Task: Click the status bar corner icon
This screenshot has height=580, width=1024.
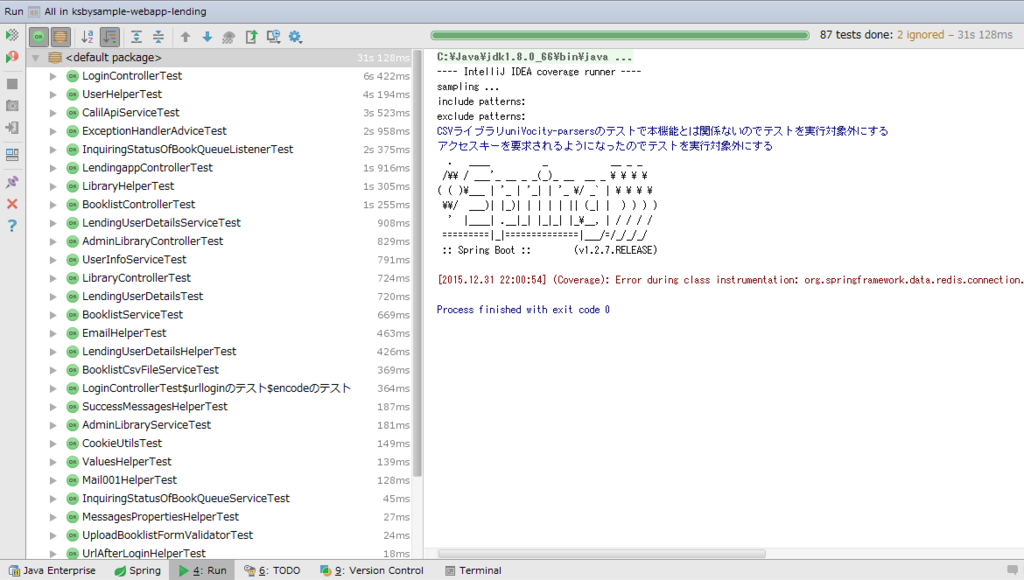Action: click(1012, 570)
